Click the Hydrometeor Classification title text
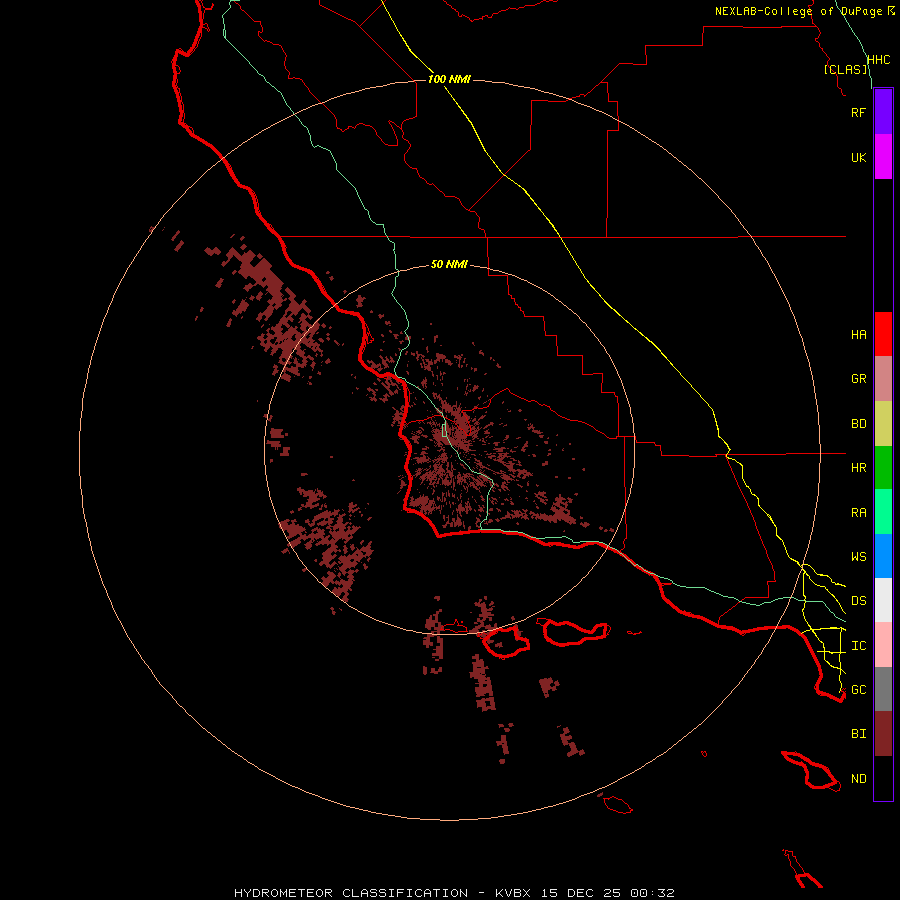Screen dimensions: 900x900 click(351, 893)
